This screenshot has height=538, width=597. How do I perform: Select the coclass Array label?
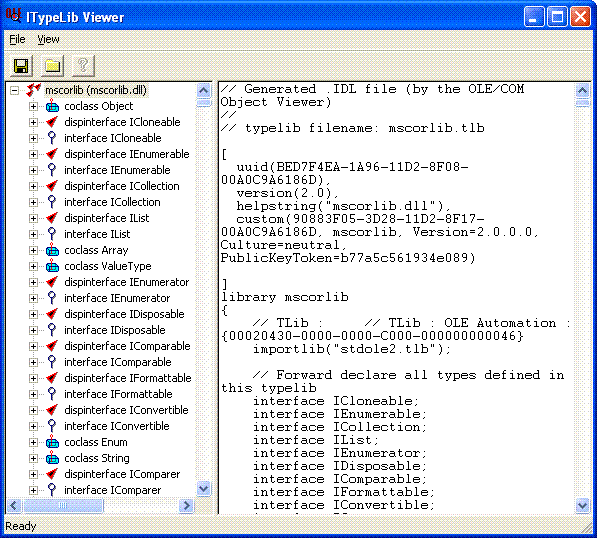(x=96, y=250)
